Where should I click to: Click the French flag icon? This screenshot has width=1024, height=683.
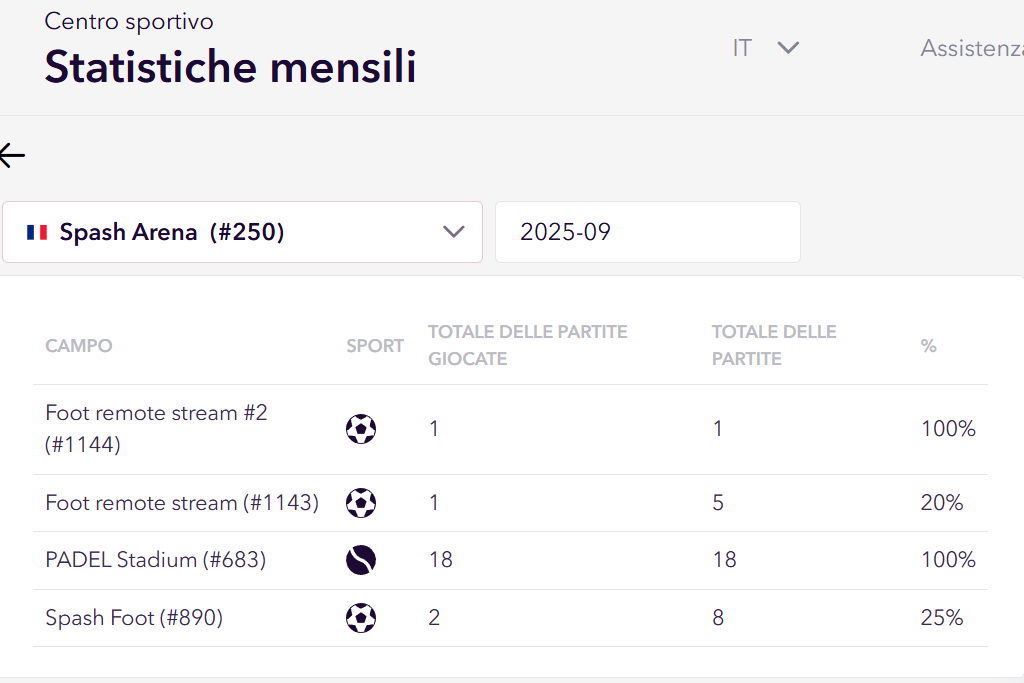pos(37,232)
